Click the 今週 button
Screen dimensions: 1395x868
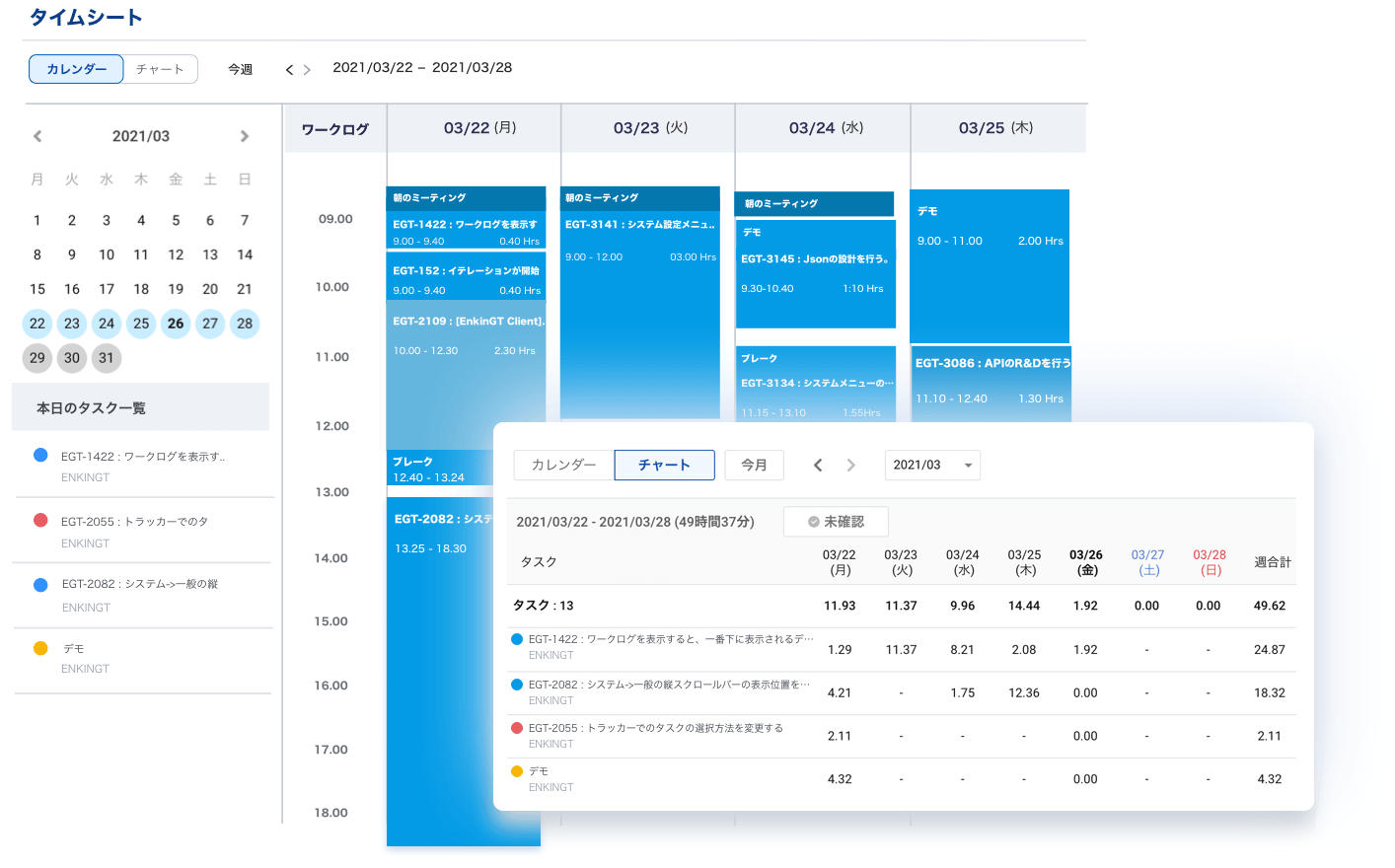(240, 69)
